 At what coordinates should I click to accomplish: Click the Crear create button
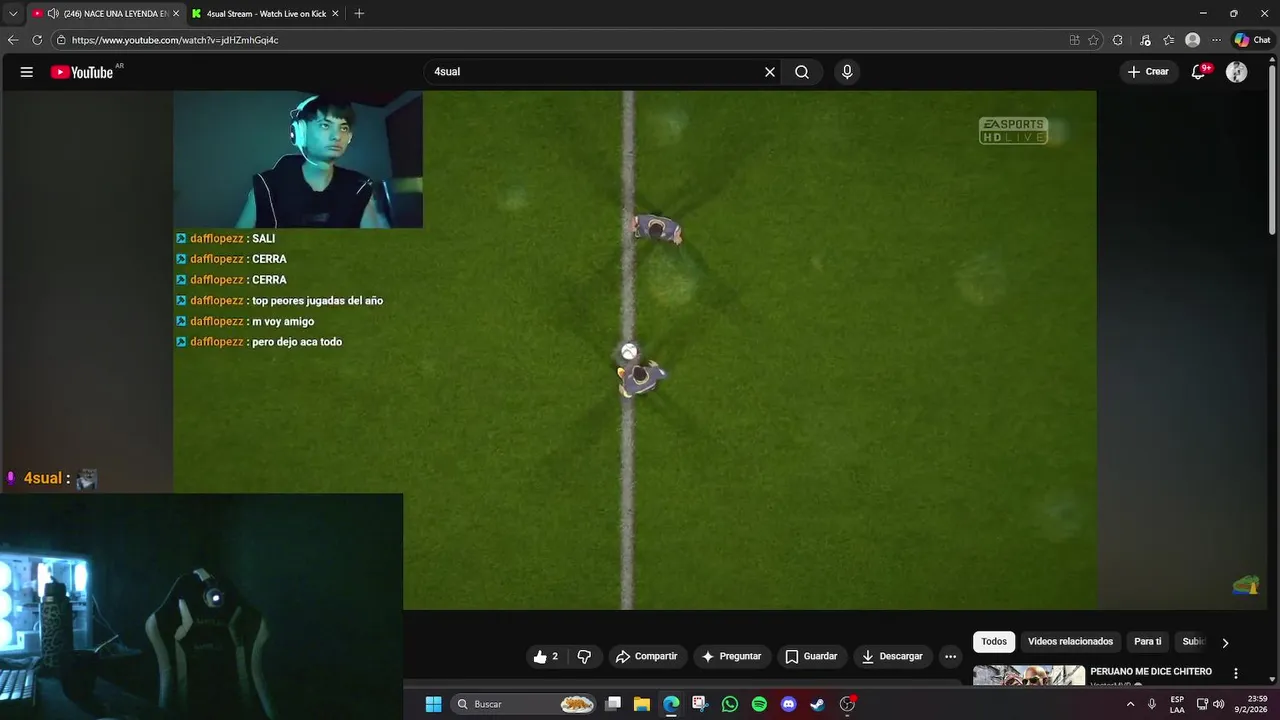(1148, 72)
